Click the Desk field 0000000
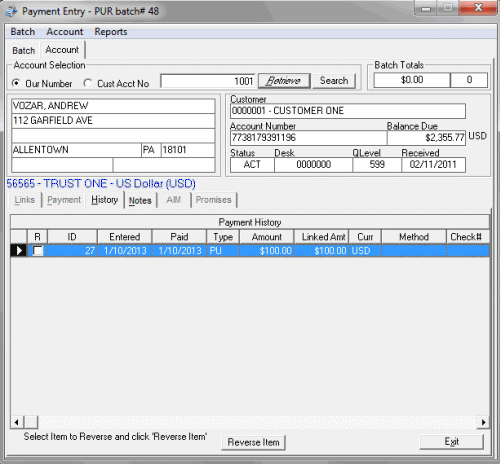Screen dimensions: 500x464 tap(313, 165)
